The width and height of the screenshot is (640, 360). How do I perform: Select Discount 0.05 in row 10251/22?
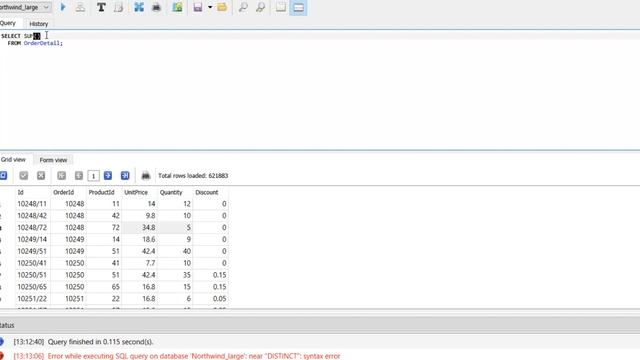point(211,298)
